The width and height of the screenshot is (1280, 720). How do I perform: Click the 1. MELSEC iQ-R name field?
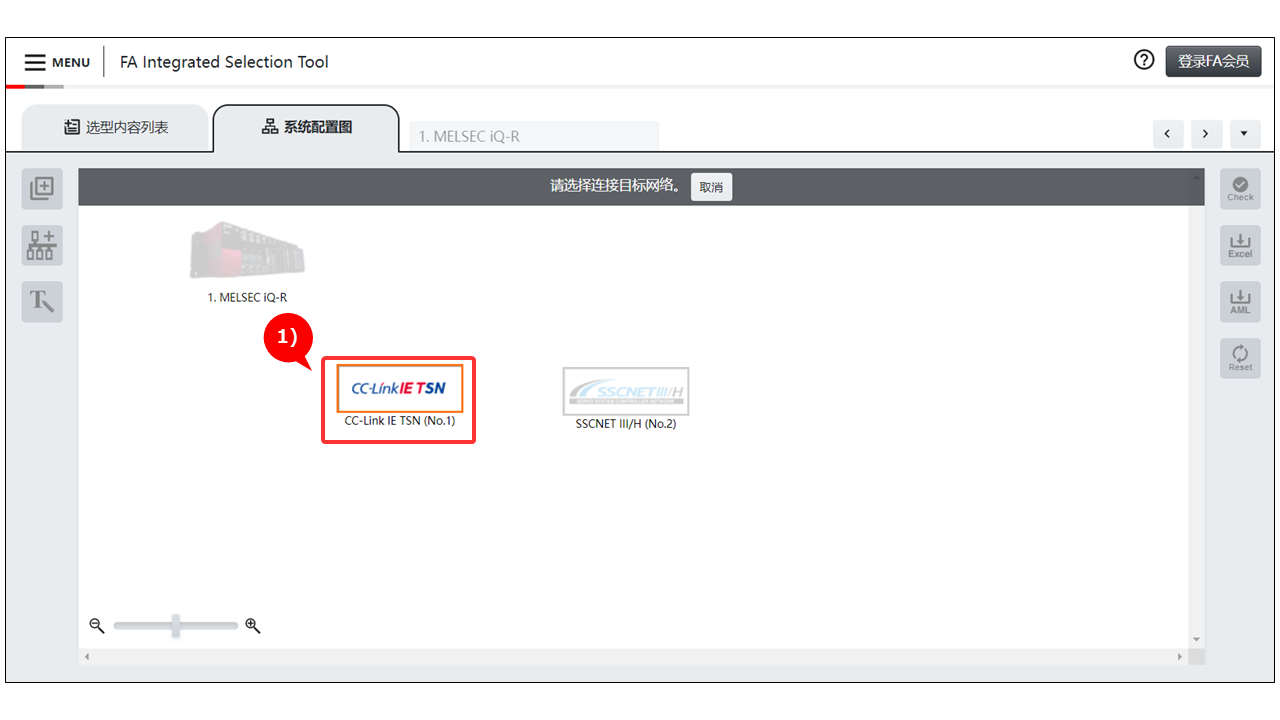pyautogui.click(x=533, y=136)
